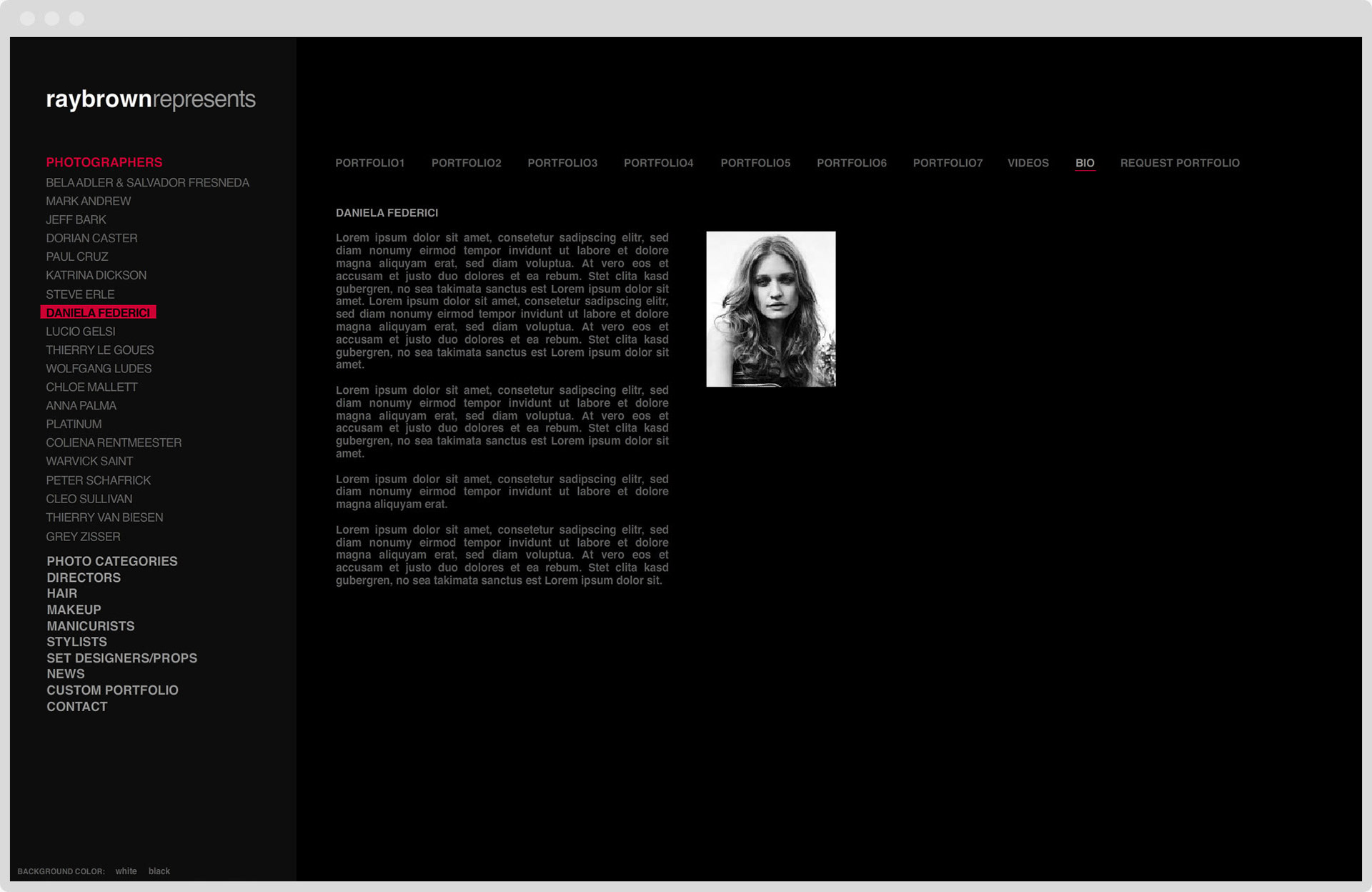Open KATRINA DICKSON's page
The image size is (1372, 892).
pos(96,275)
